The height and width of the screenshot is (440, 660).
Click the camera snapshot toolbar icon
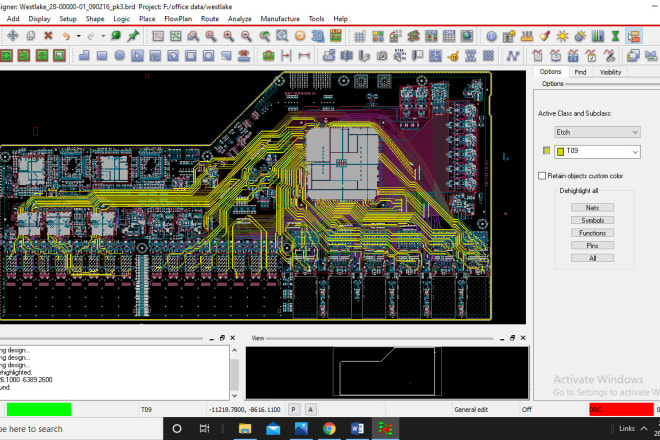click(382, 56)
